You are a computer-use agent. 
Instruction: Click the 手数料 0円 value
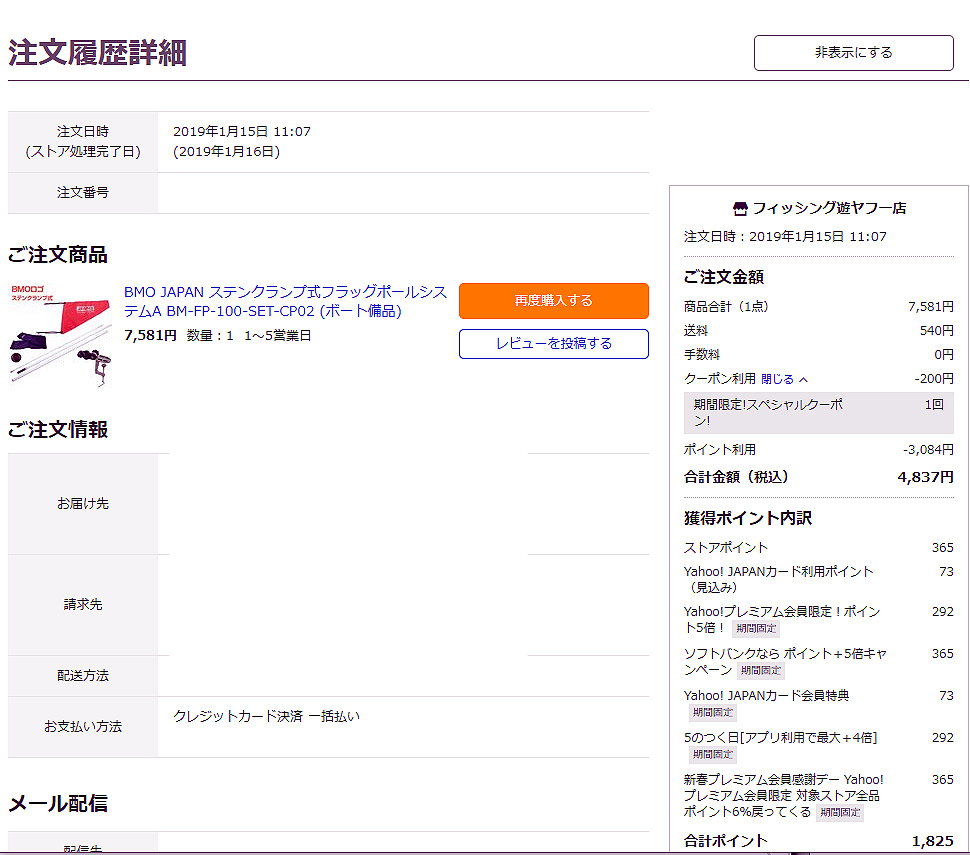pyautogui.click(x=943, y=354)
